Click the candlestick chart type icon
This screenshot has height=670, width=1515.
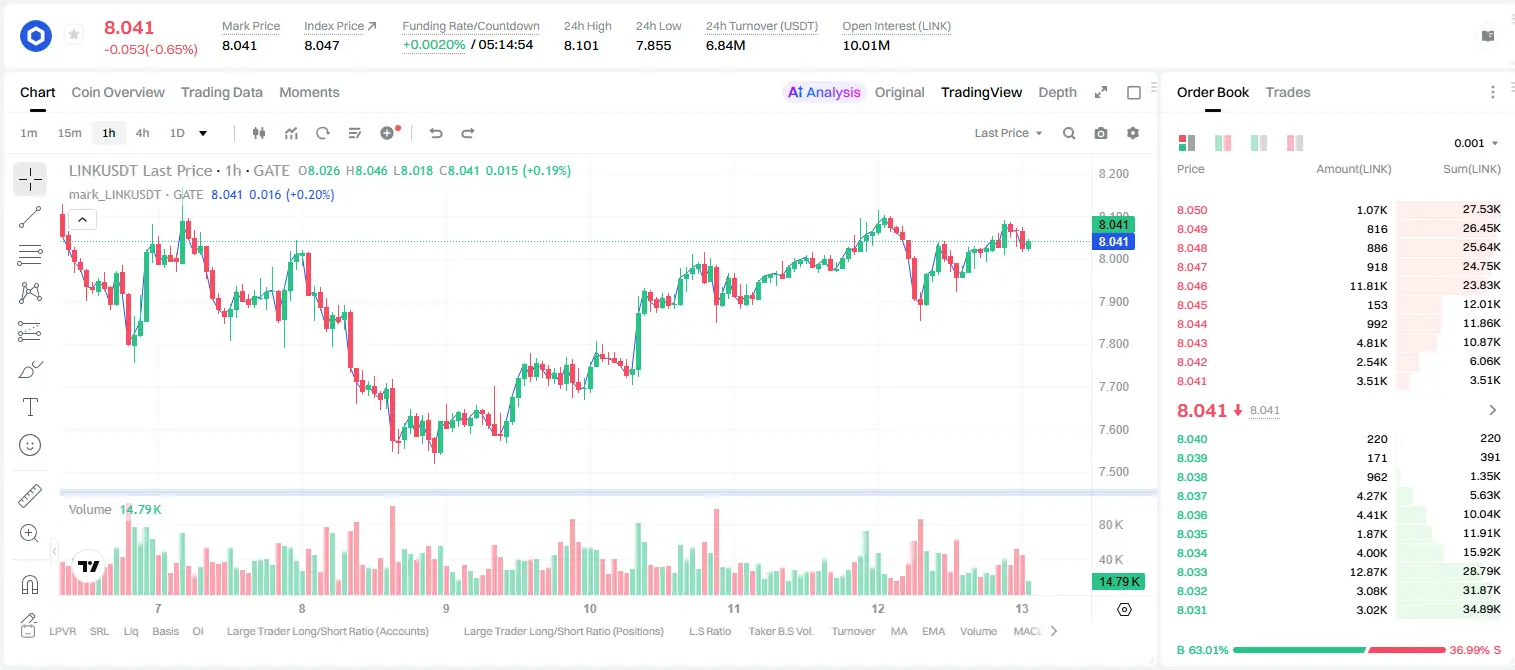point(259,133)
